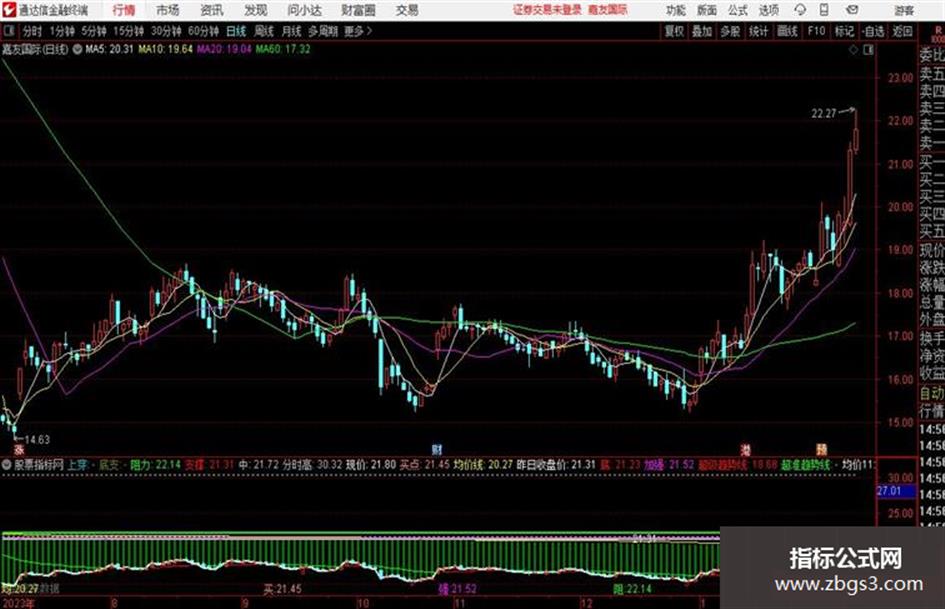Open the 行情 menu tab
Screen dimensions: 945x609
pos(124,10)
